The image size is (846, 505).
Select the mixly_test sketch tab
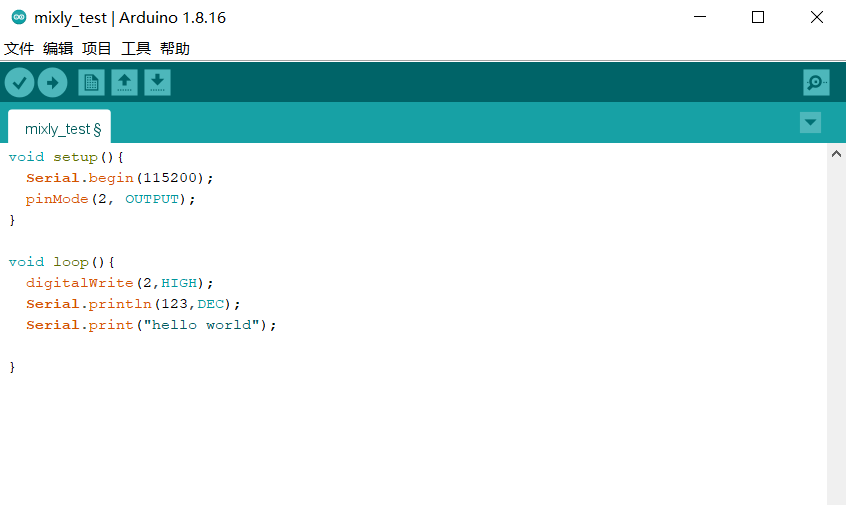[59, 129]
